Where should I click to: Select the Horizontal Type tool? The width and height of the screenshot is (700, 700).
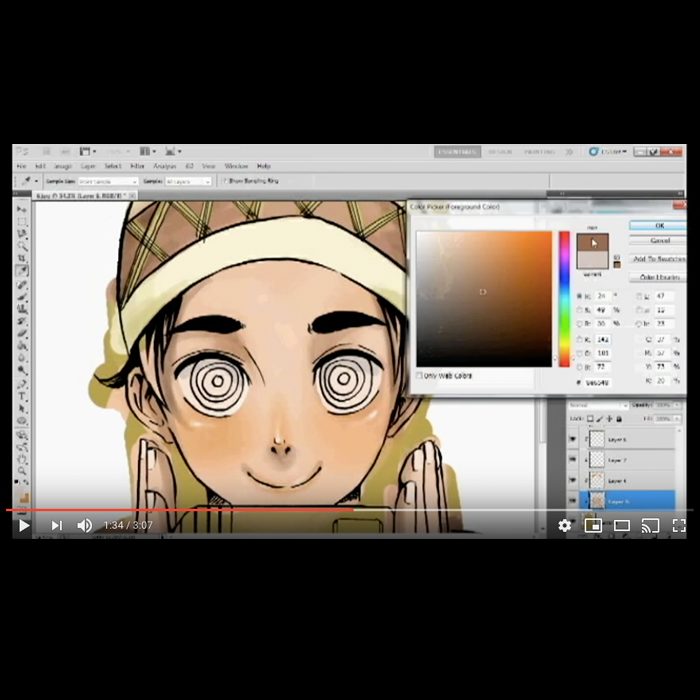click(21, 396)
